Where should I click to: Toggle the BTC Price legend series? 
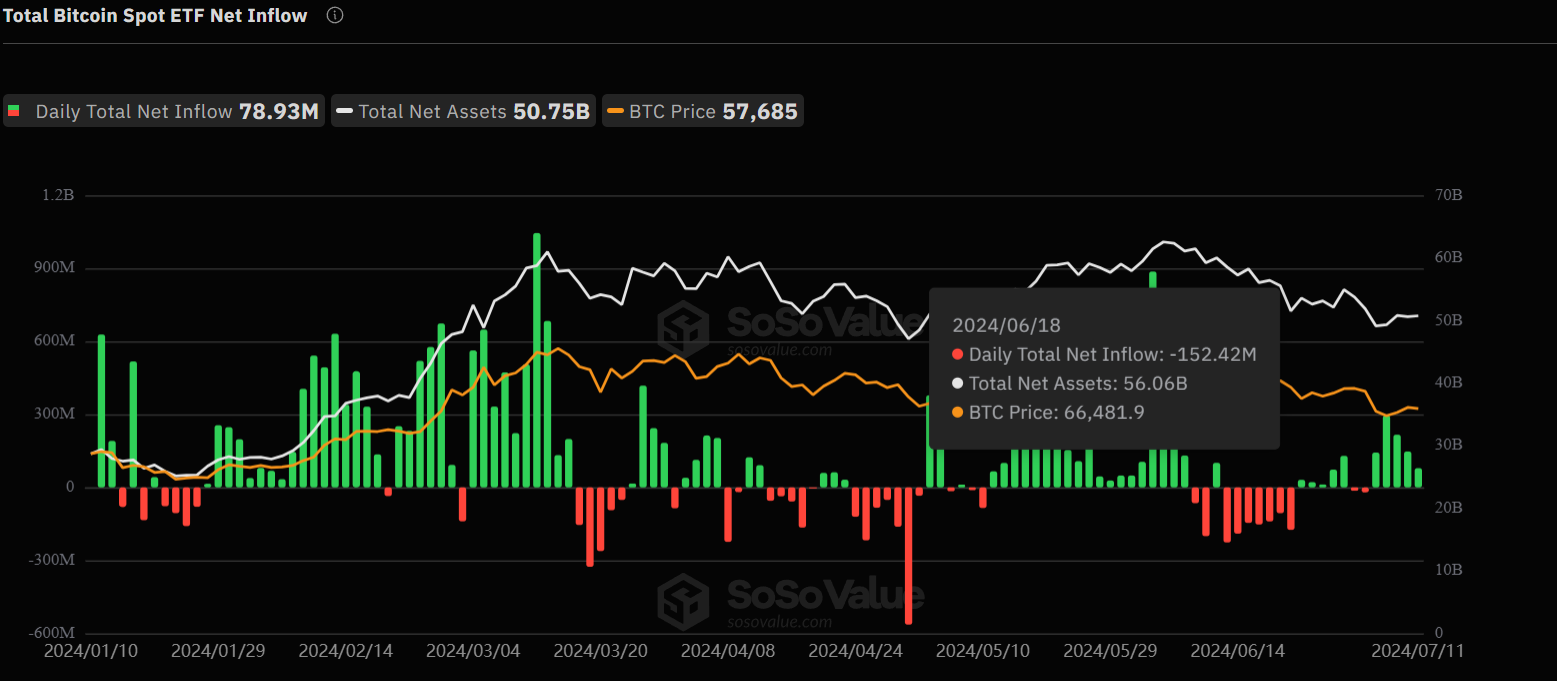tap(703, 111)
